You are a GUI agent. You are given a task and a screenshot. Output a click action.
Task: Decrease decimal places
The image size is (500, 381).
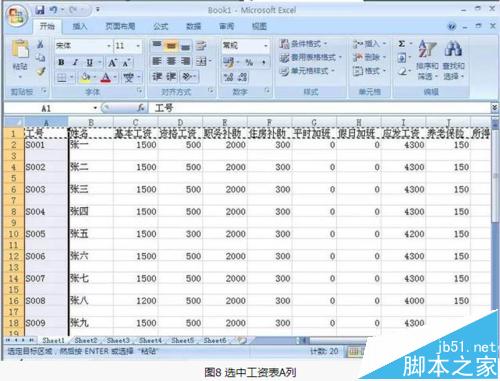[243, 77]
